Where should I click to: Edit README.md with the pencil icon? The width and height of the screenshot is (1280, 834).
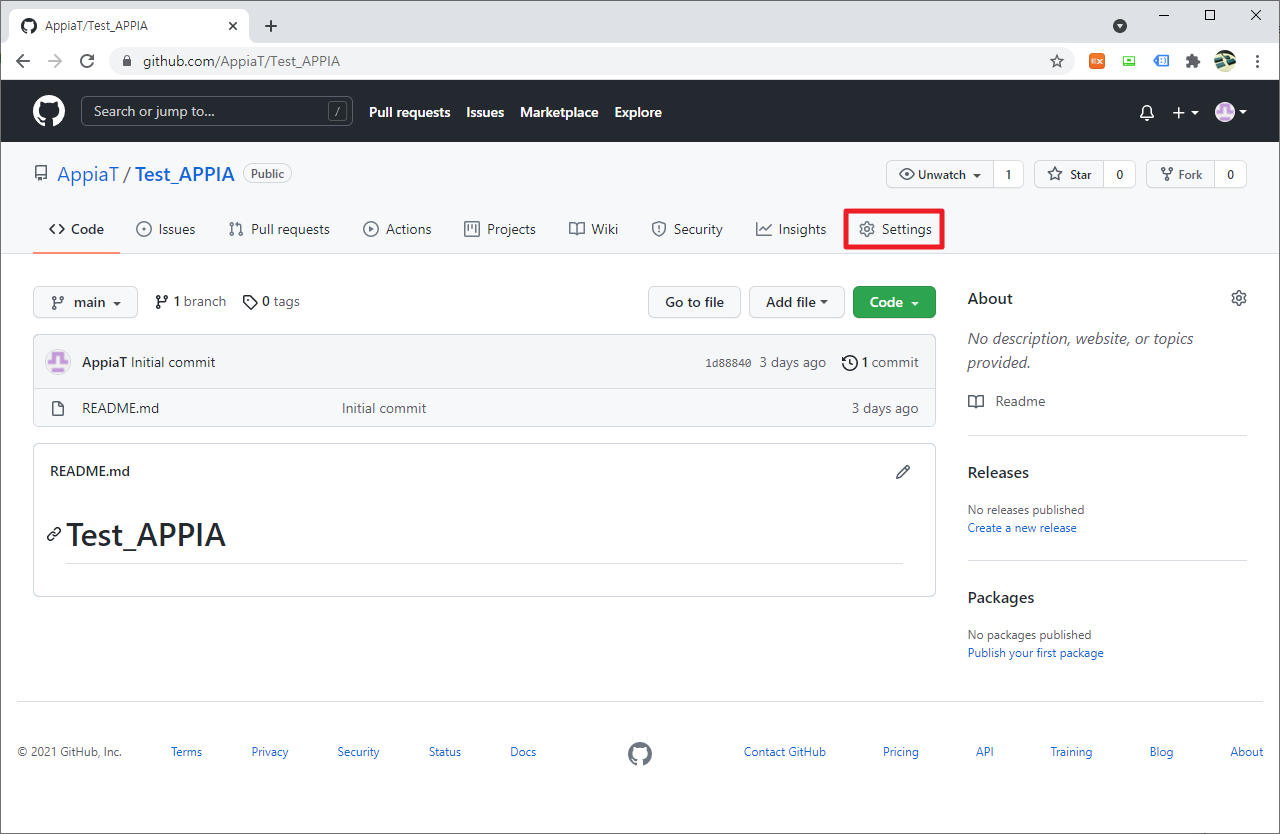(903, 472)
